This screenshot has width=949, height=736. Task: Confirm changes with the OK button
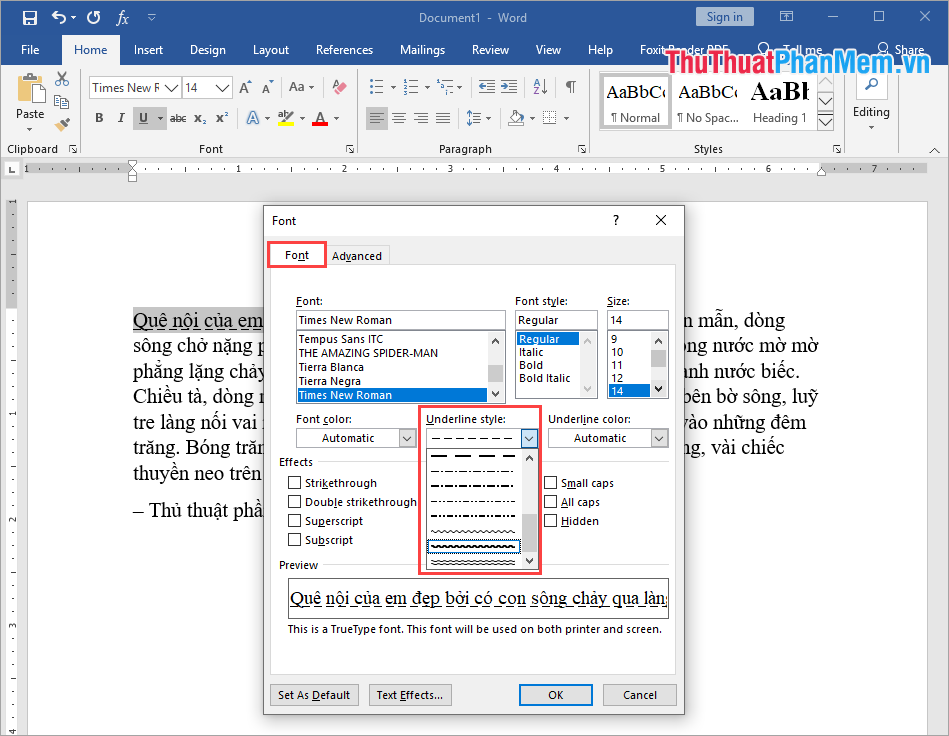[555, 694]
